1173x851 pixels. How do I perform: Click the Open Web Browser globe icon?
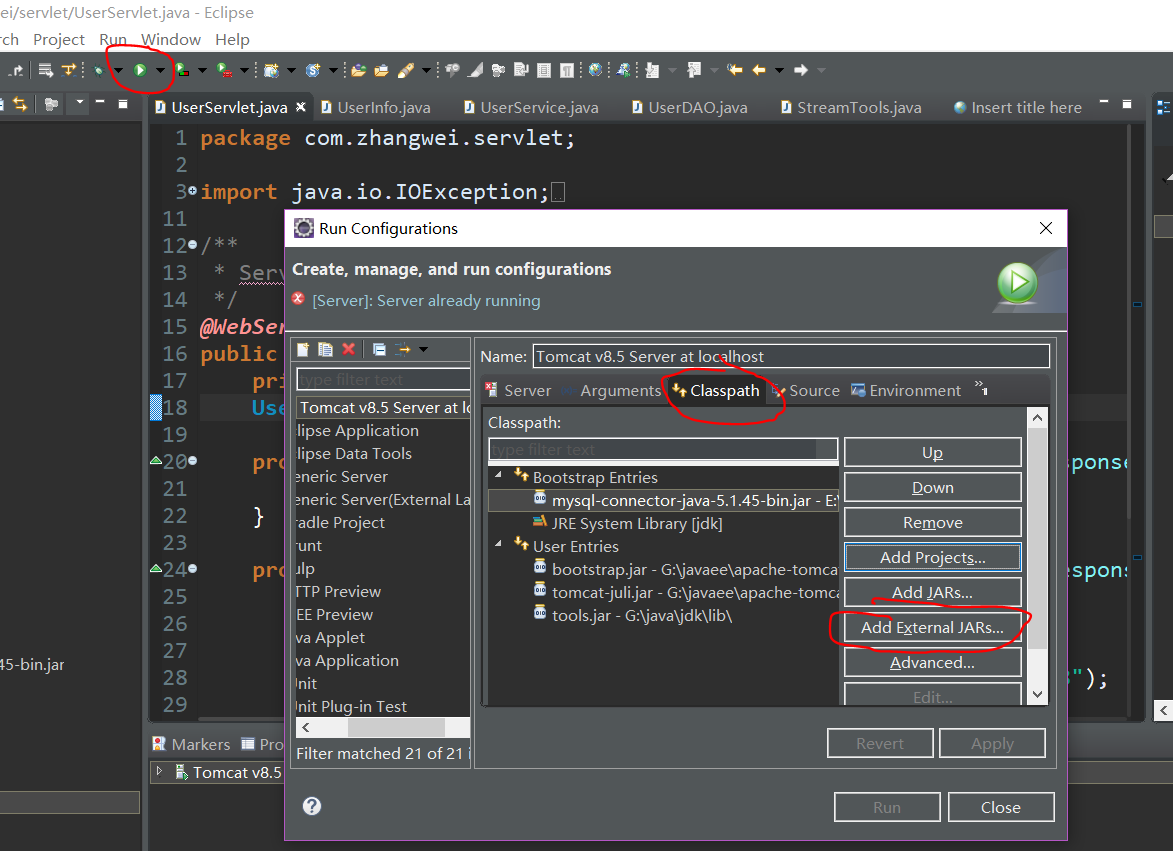point(595,70)
